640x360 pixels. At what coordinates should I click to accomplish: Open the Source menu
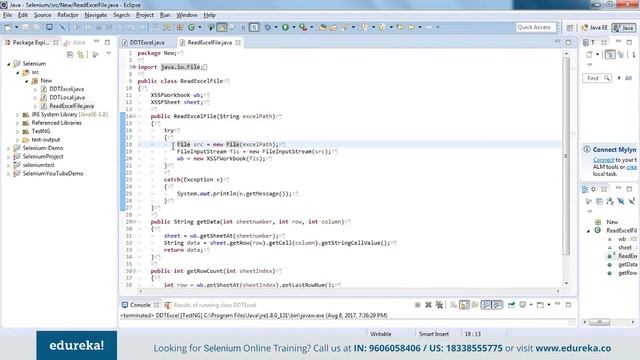click(x=42, y=15)
